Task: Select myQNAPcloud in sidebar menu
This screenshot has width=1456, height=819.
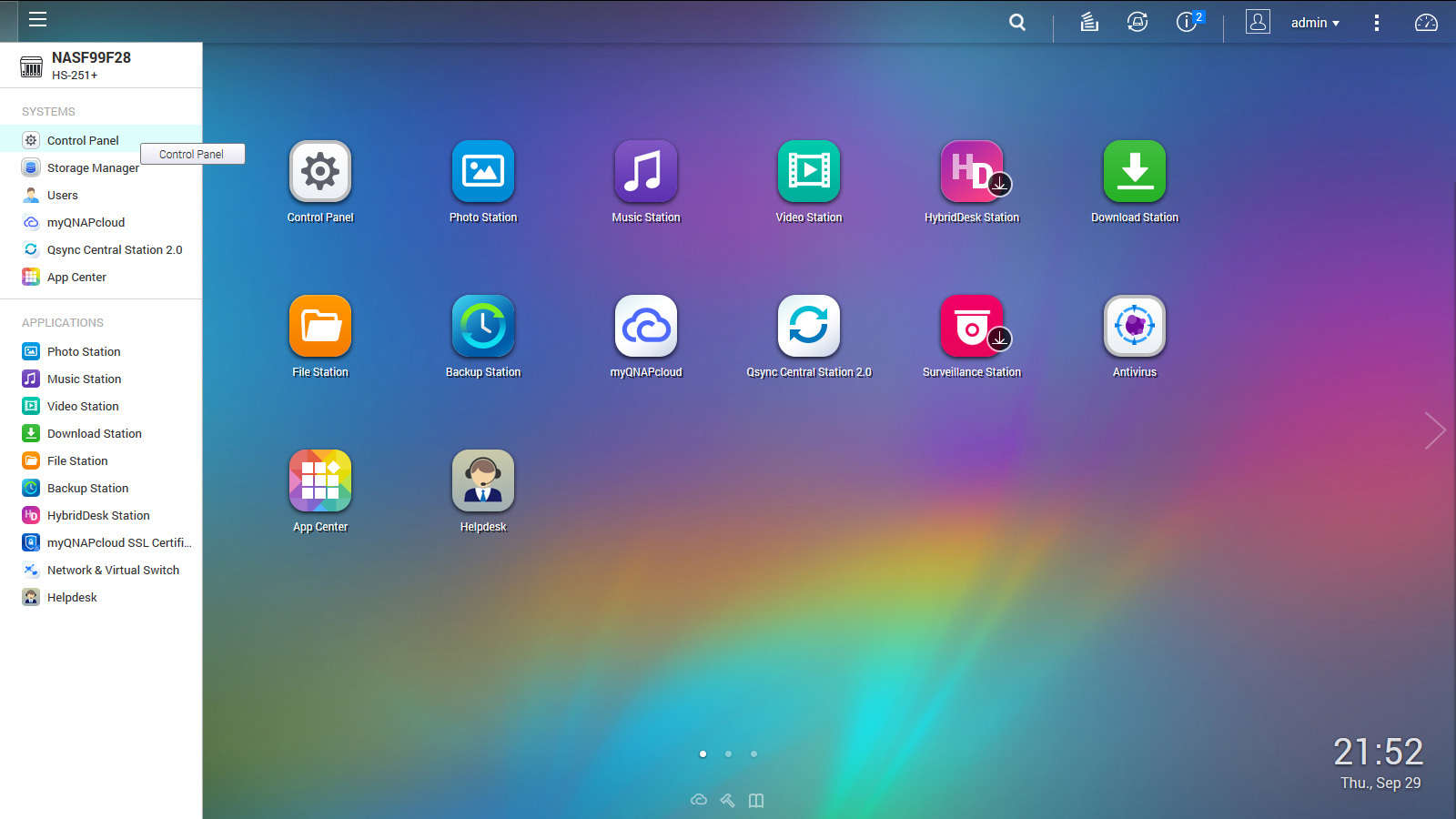Action: [101, 222]
